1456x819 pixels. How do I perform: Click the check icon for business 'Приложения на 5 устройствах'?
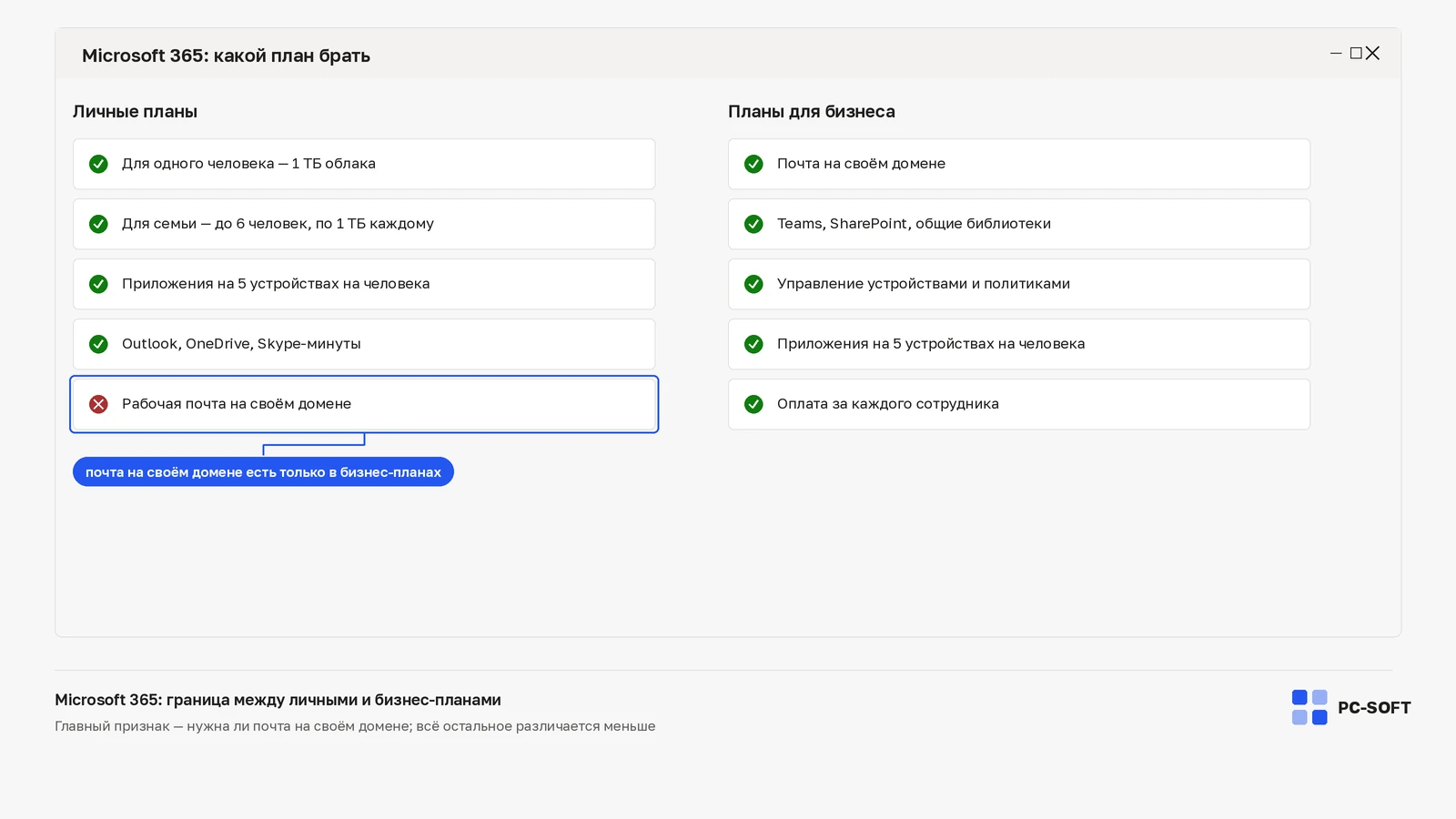click(753, 344)
